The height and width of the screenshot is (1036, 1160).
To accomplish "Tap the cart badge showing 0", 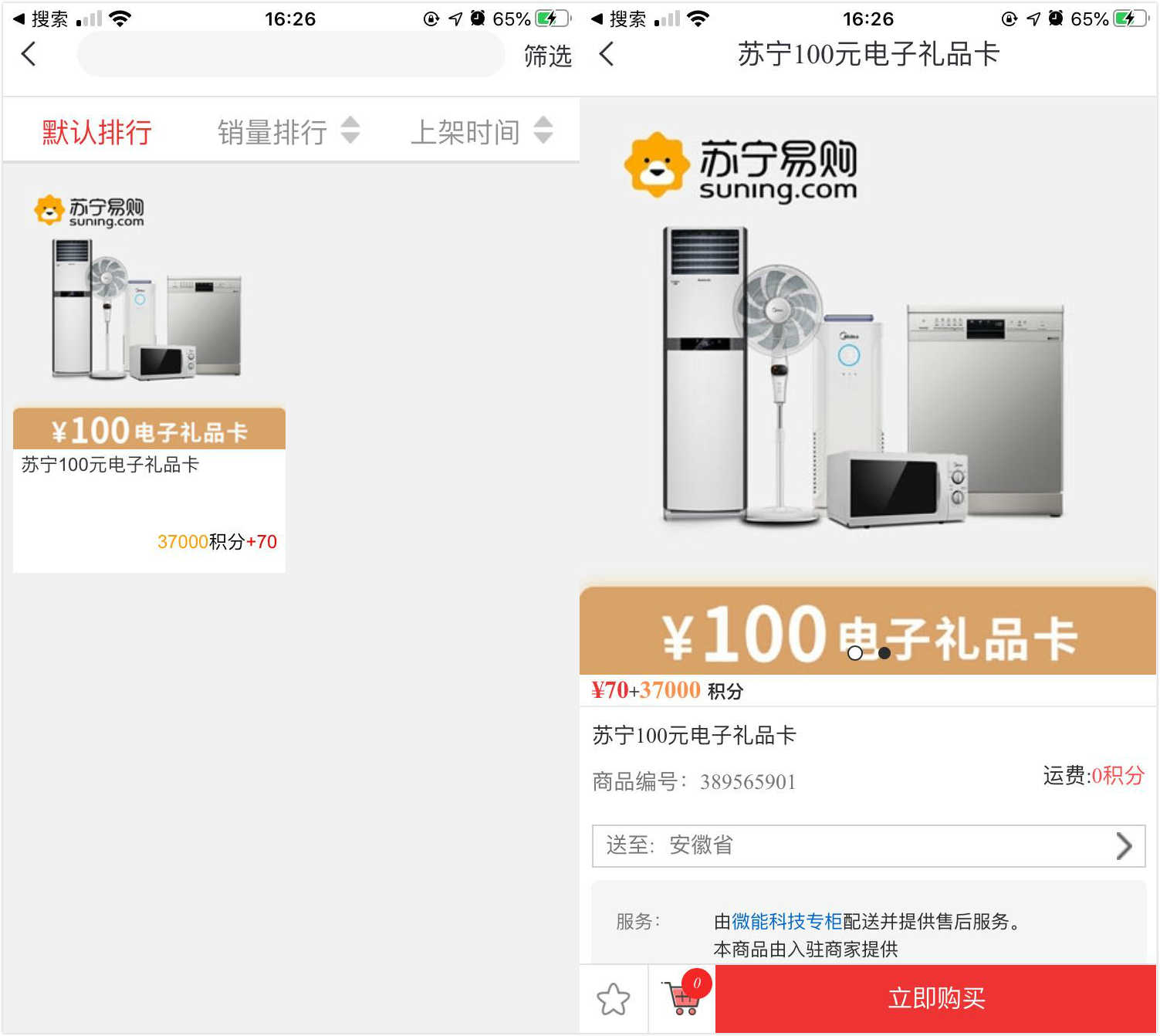I will tap(697, 983).
